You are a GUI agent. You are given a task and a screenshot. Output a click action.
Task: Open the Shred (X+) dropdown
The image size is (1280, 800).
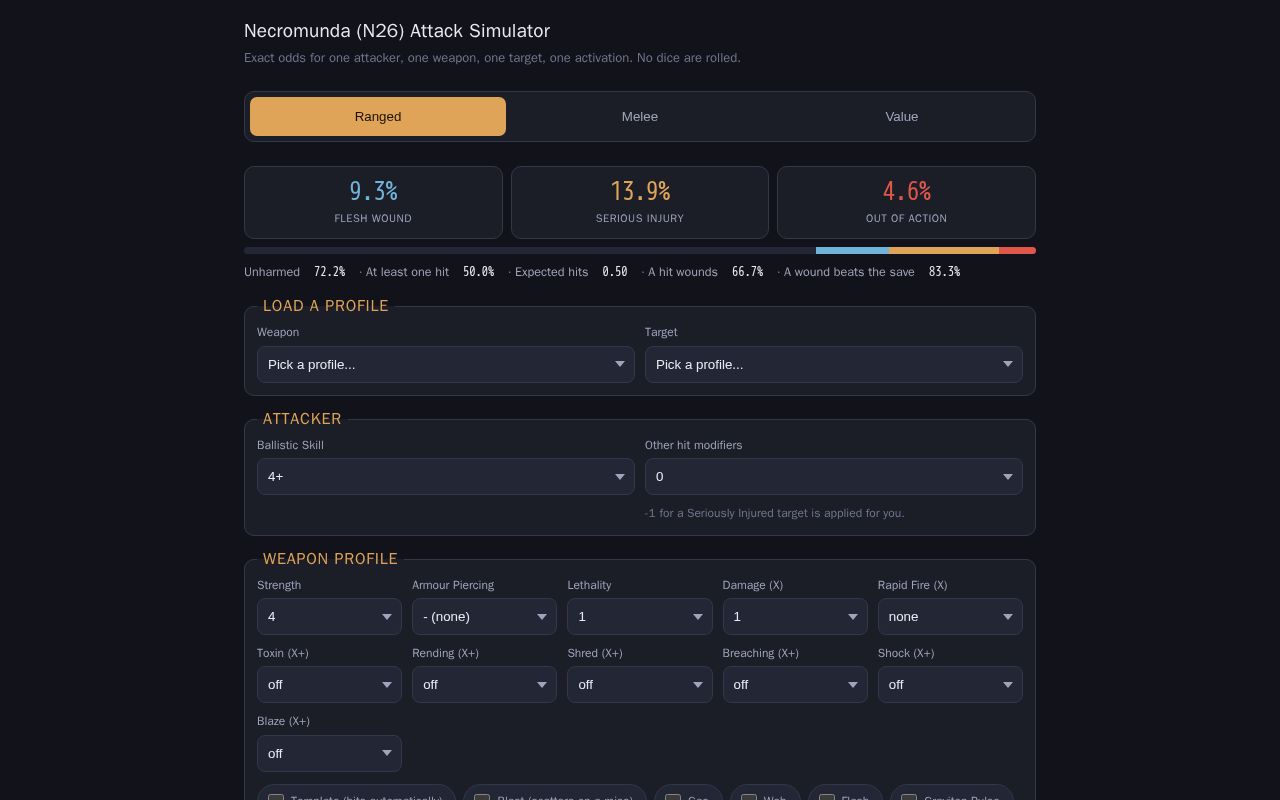640,684
